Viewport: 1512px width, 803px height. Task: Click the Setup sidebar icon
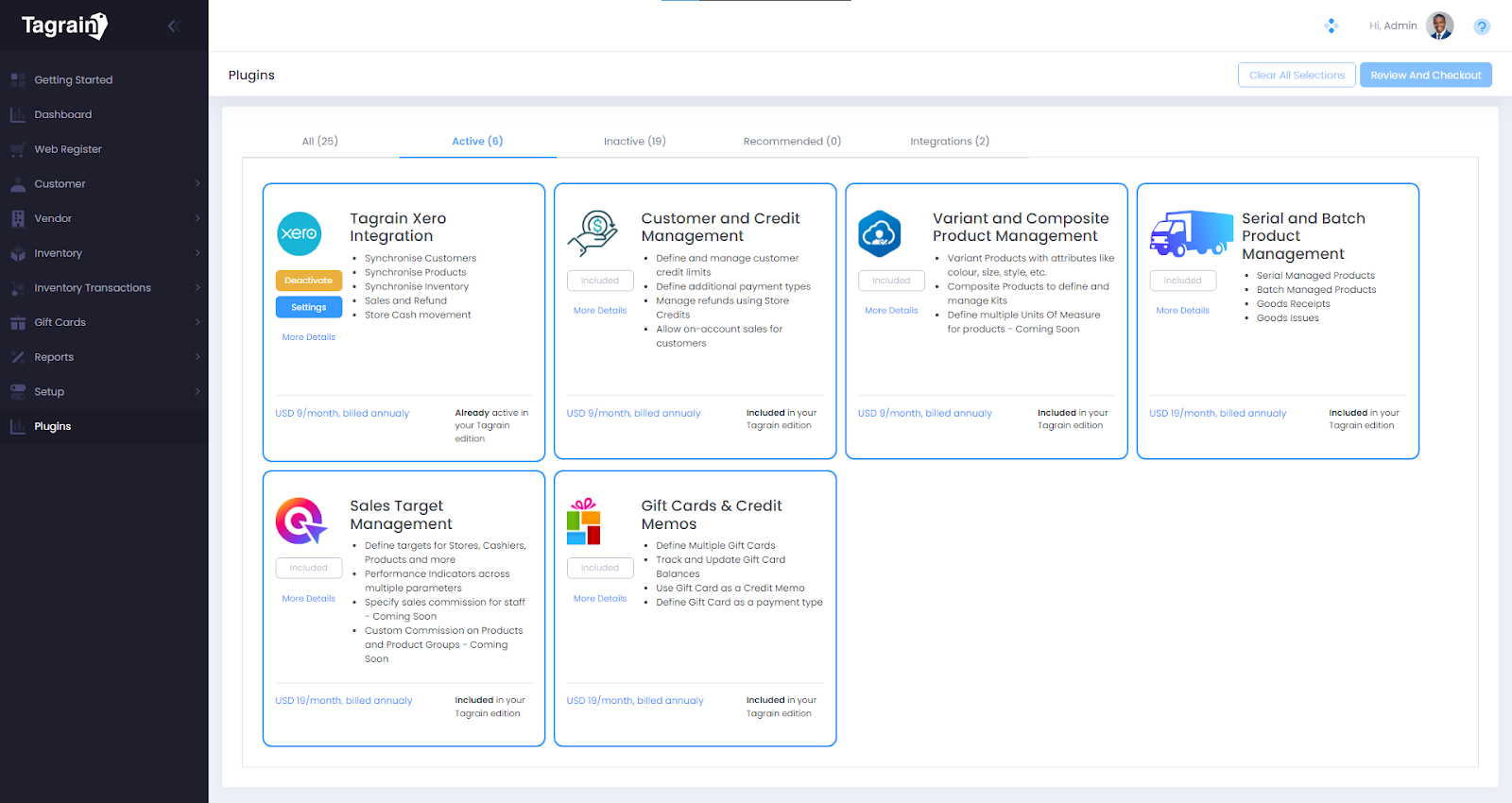18,392
